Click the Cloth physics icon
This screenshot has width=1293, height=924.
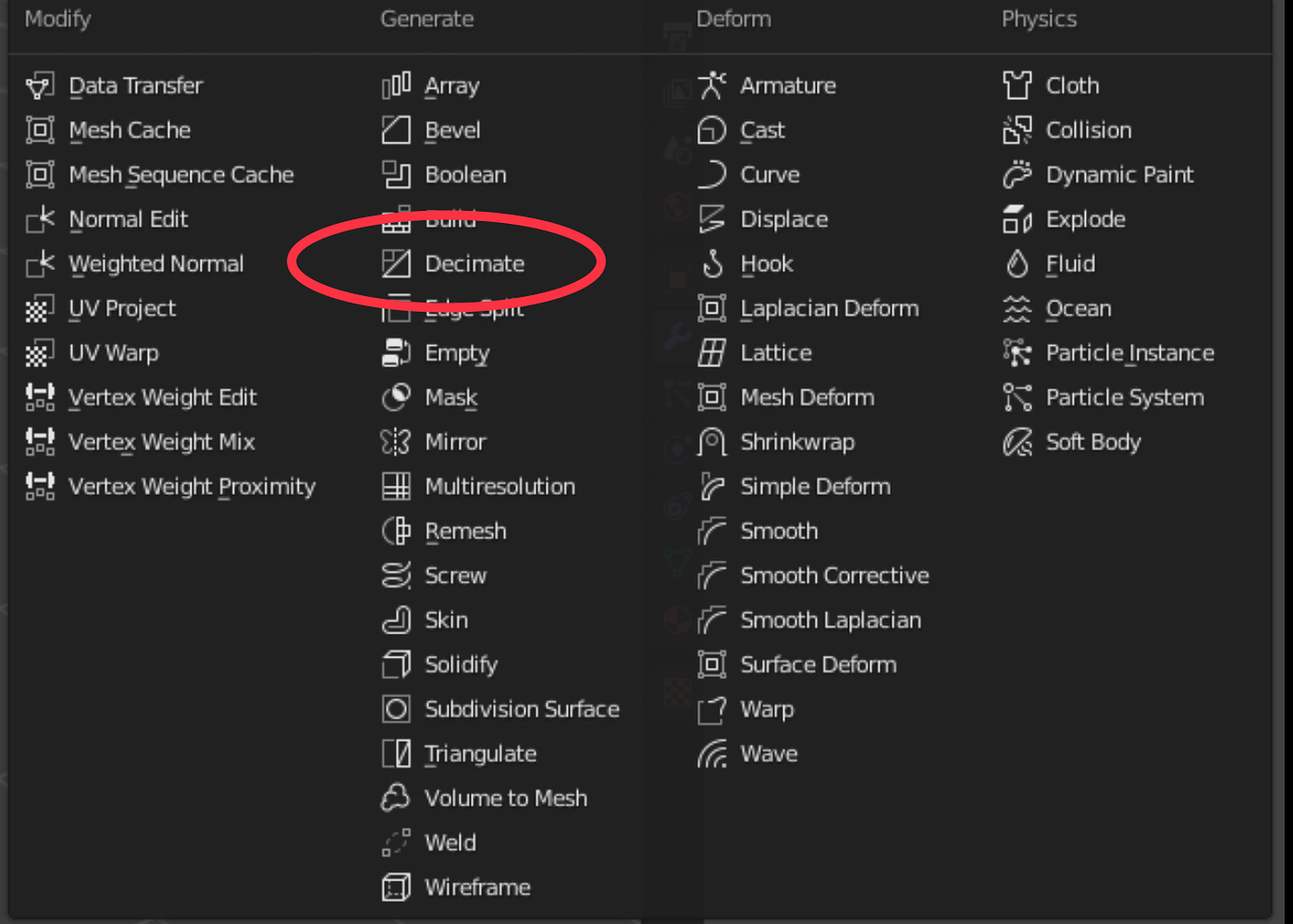click(x=1018, y=85)
